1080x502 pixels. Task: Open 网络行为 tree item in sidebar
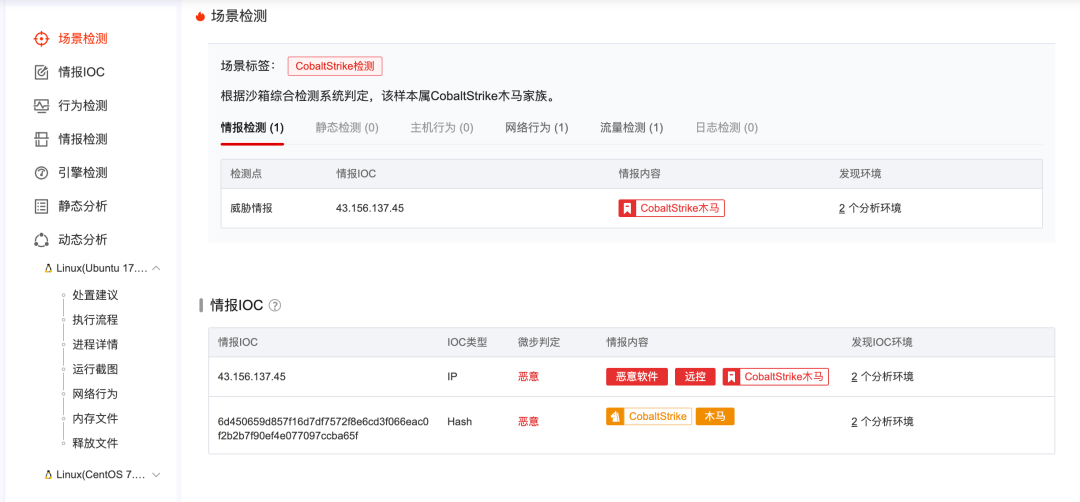(x=95, y=394)
